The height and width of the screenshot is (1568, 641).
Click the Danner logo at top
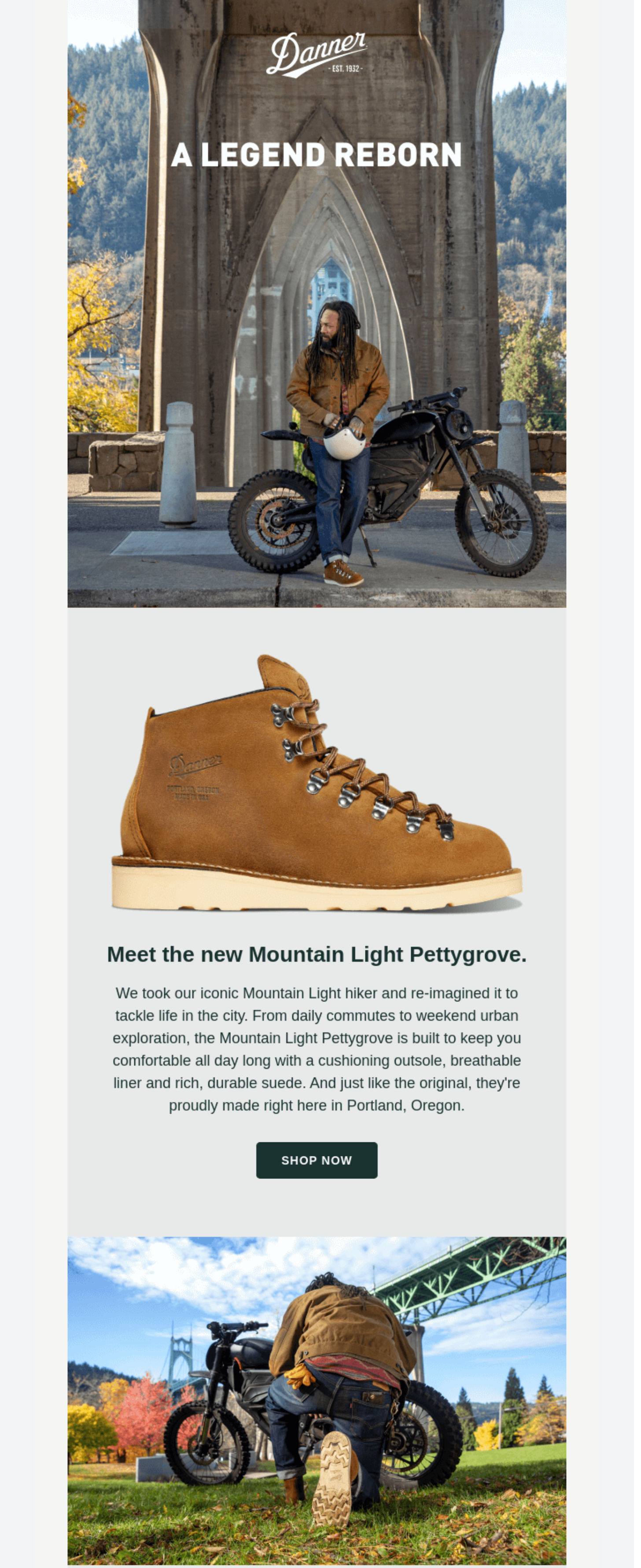320,55
